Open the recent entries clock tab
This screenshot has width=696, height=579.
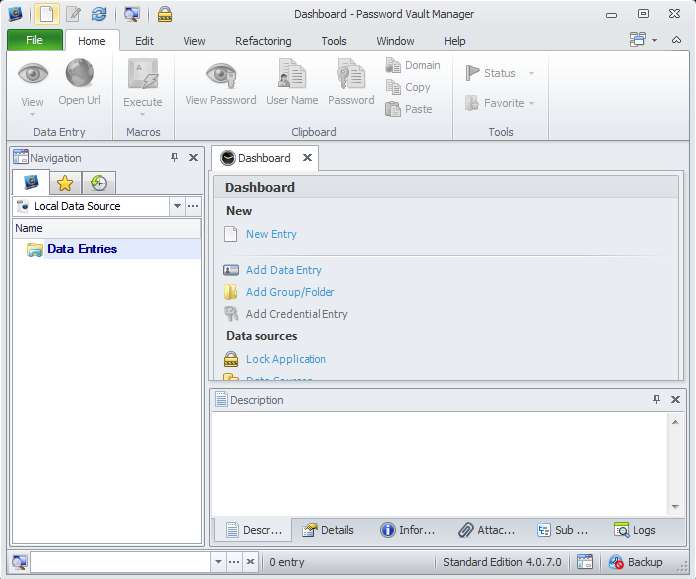[x=98, y=183]
